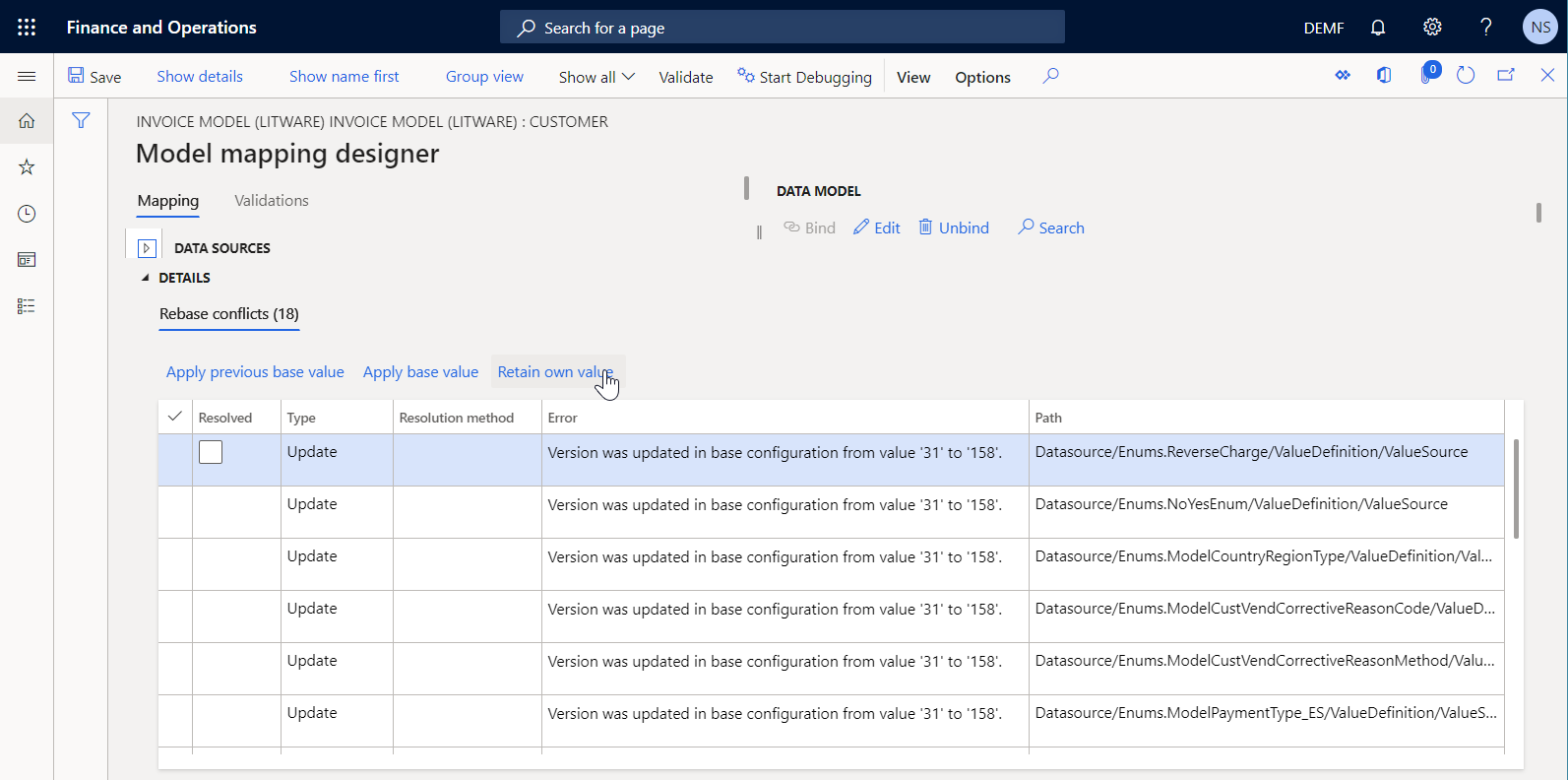Go to Home in the sidebar
The height and width of the screenshot is (780, 1568).
pyautogui.click(x=27, y=121)
